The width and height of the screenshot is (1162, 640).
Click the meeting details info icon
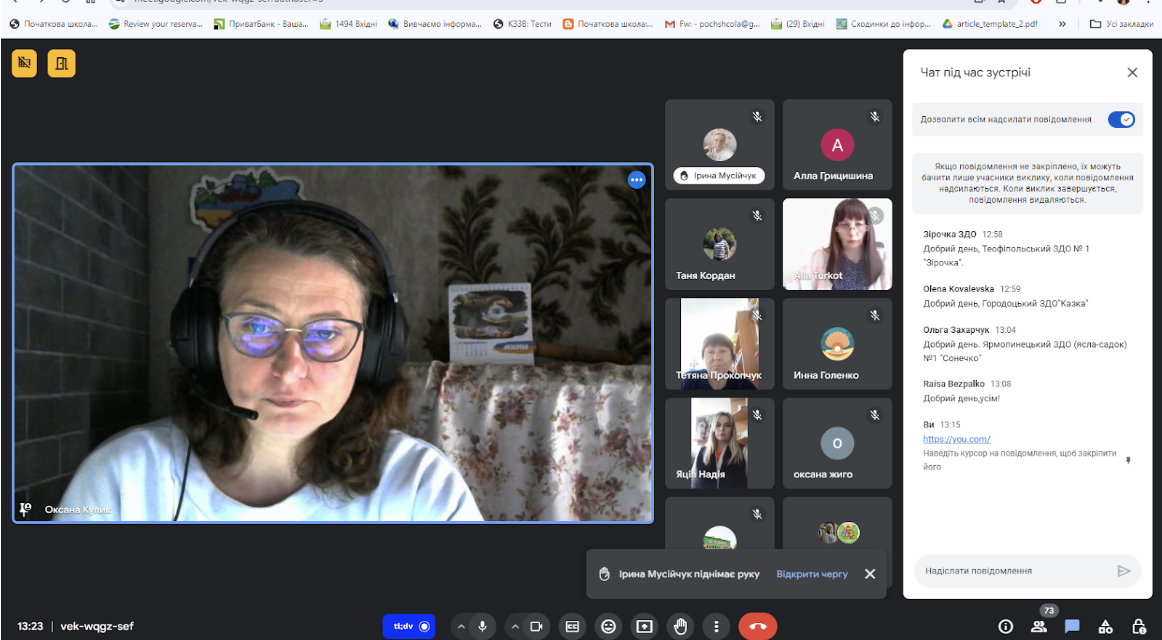(1006, 627)
